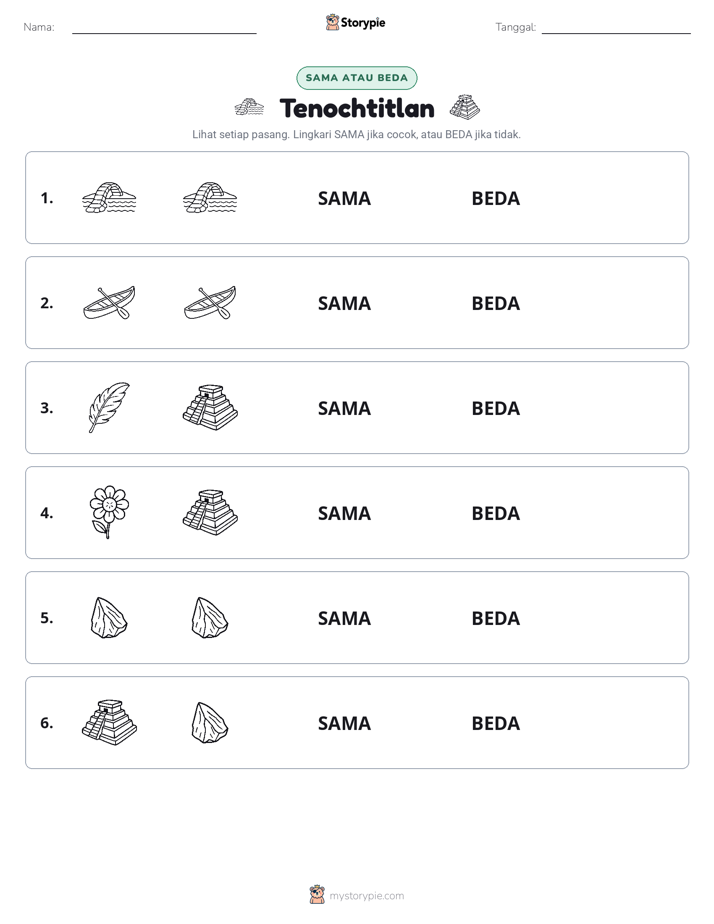Click the Storypie logo at top
This screenshot has width=714, height=924.
[x=356, y=22]
